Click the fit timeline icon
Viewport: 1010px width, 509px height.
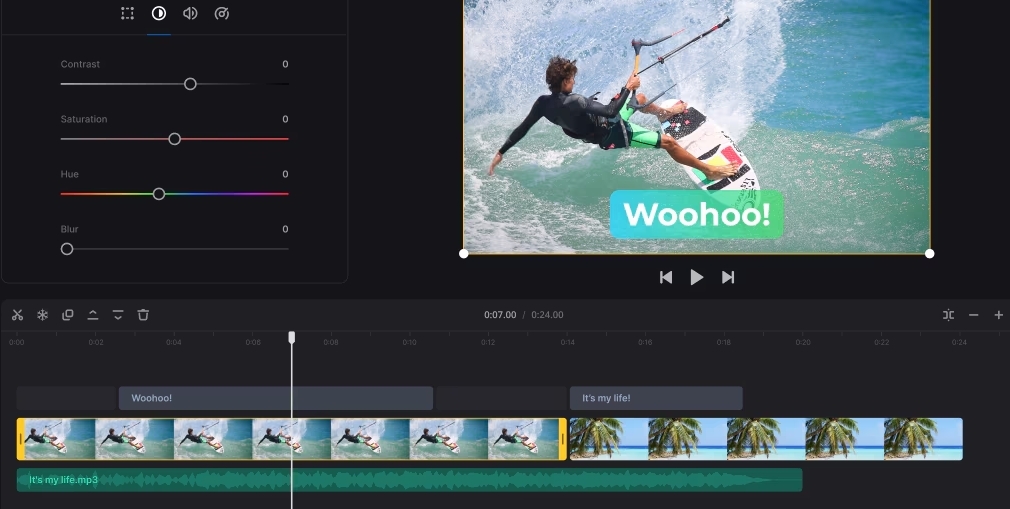tap(948, 315)
